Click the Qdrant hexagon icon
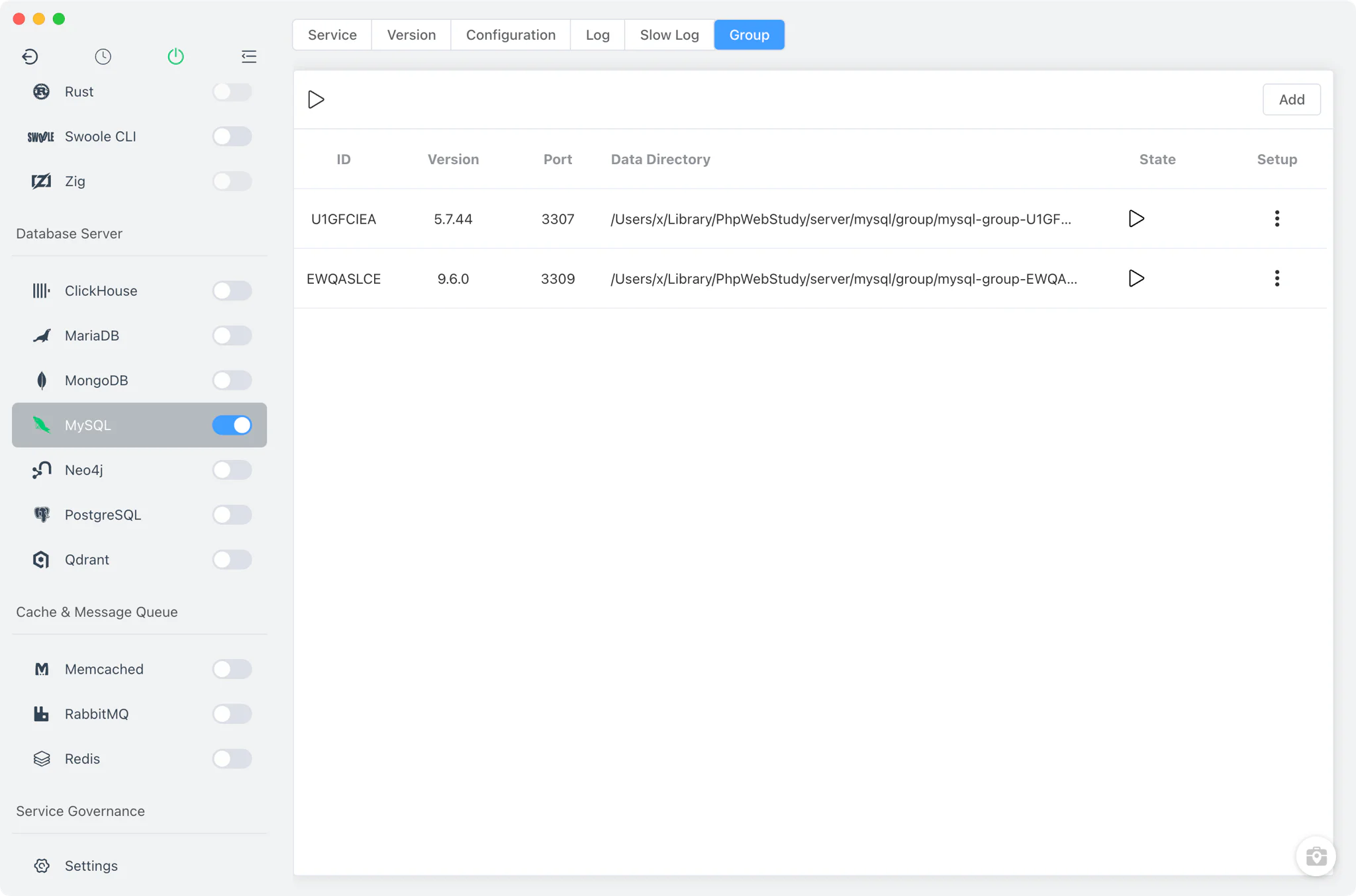Screen dimensions: 1356x896 41,560
